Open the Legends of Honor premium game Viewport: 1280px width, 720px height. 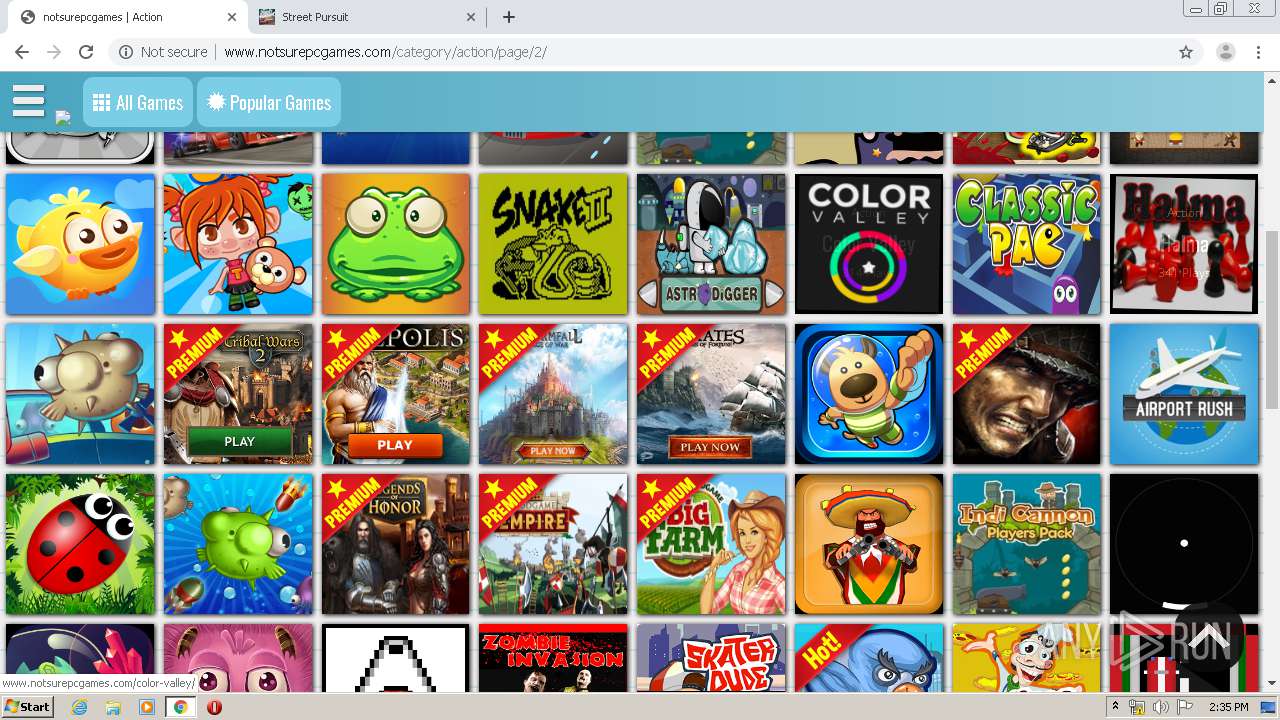pos(396,544)
